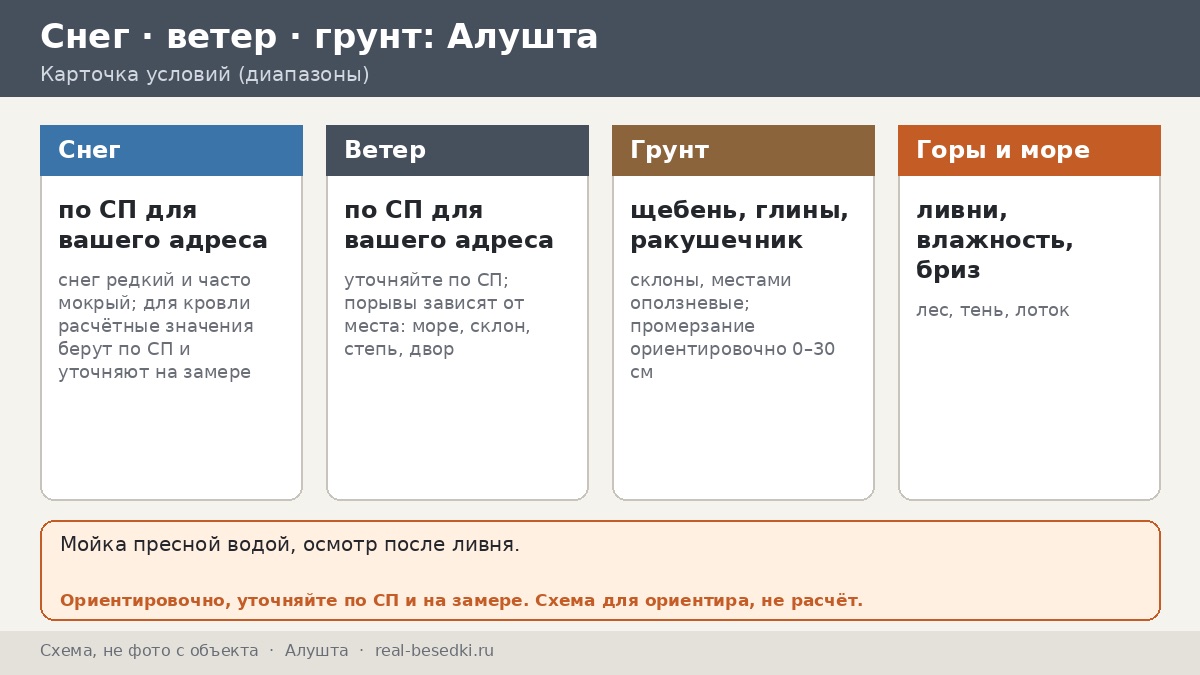Click the orange disclaimer 'Ориентировочно, уточняйте по СП'
The height and width of the screenshot is (675, 1200).
pyautogui.click(x=461, y=601)
